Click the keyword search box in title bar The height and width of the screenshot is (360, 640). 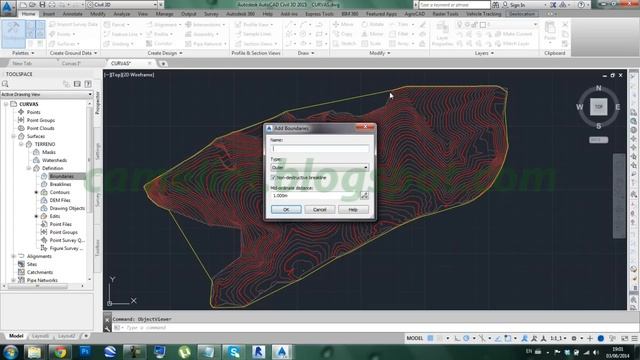[x=454, y=5]
